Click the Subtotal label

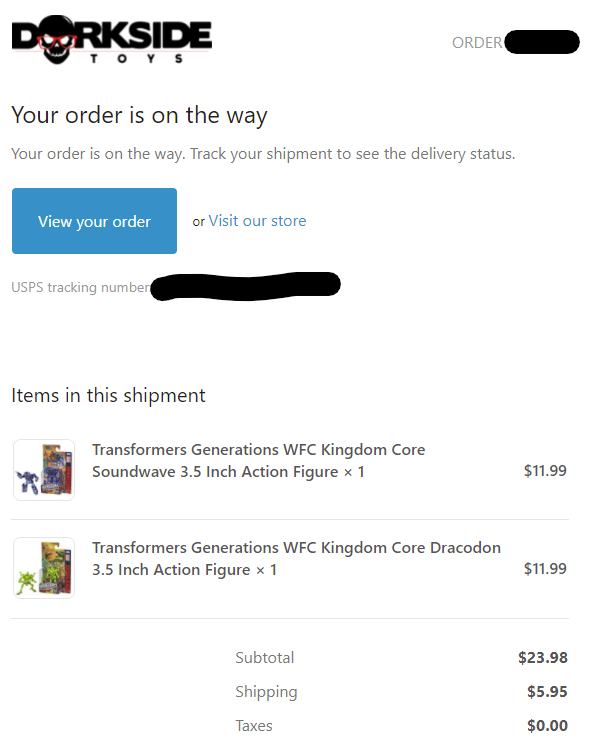point(265,658)
